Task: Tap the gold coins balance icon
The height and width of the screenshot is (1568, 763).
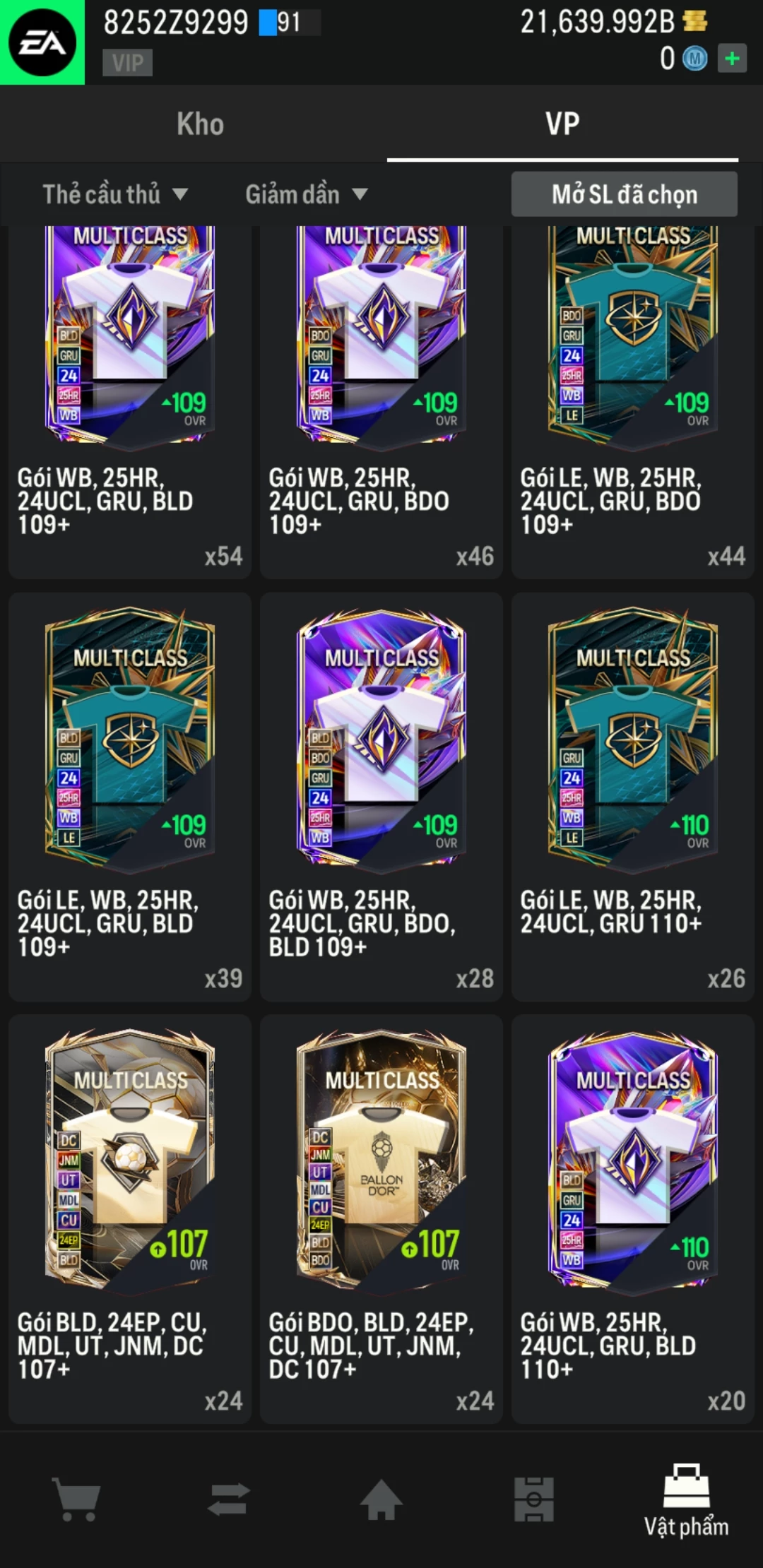Action: point(695,21)
